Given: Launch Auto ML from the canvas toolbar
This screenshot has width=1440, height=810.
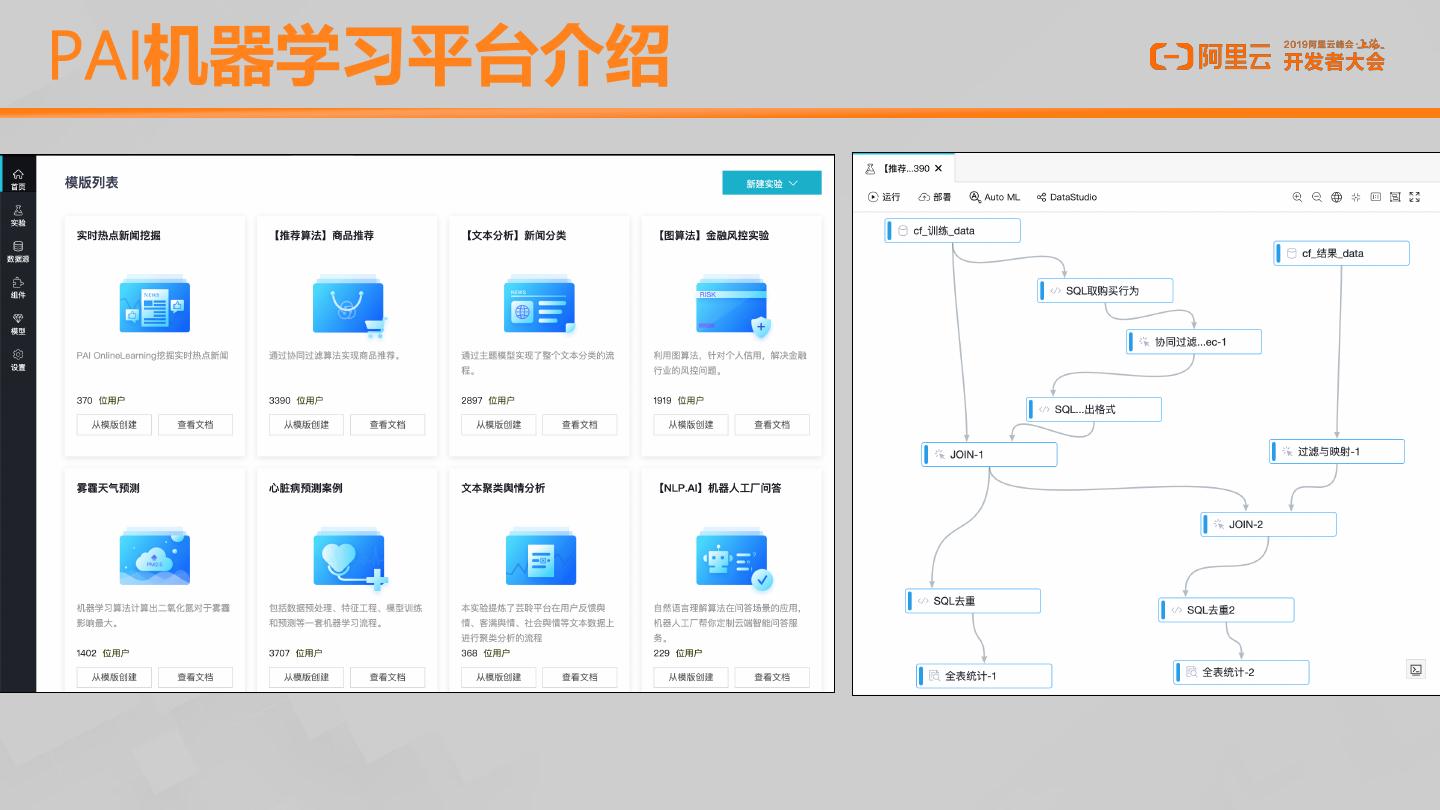Looking at the screenshot, I should pos(994,197).
